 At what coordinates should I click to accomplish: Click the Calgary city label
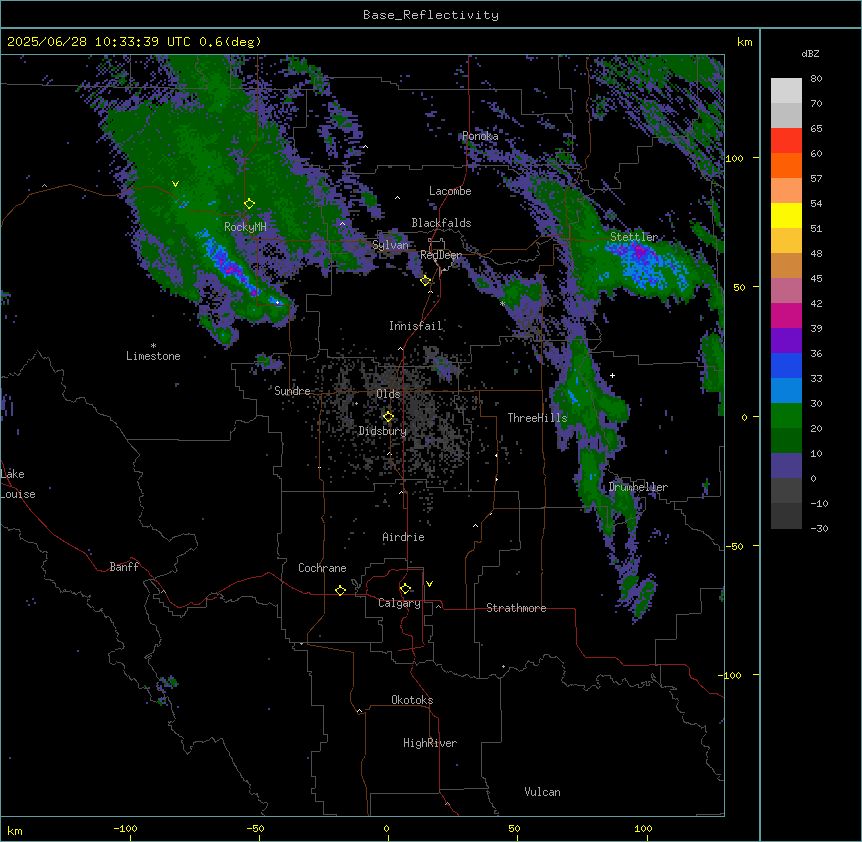tap(399, 603)
